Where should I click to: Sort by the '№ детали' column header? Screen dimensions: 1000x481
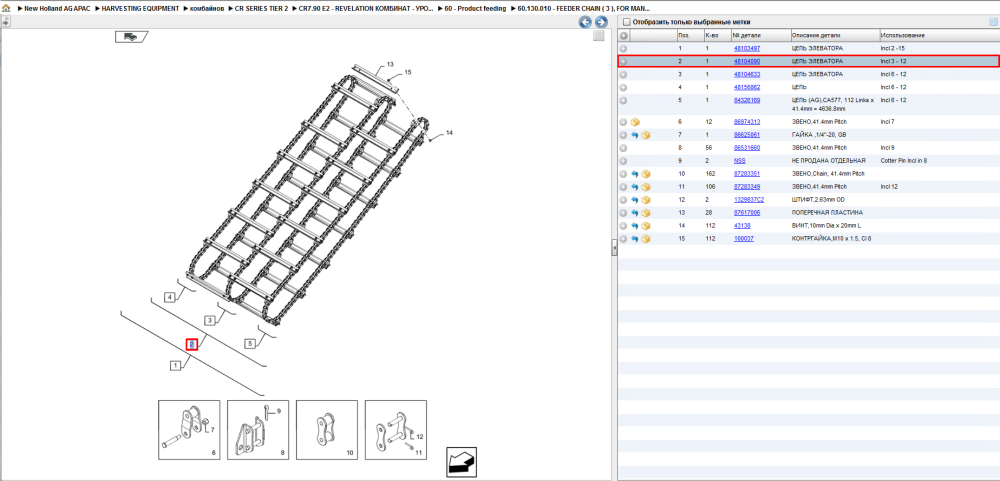pyautogui.click(x=760, y=36)
